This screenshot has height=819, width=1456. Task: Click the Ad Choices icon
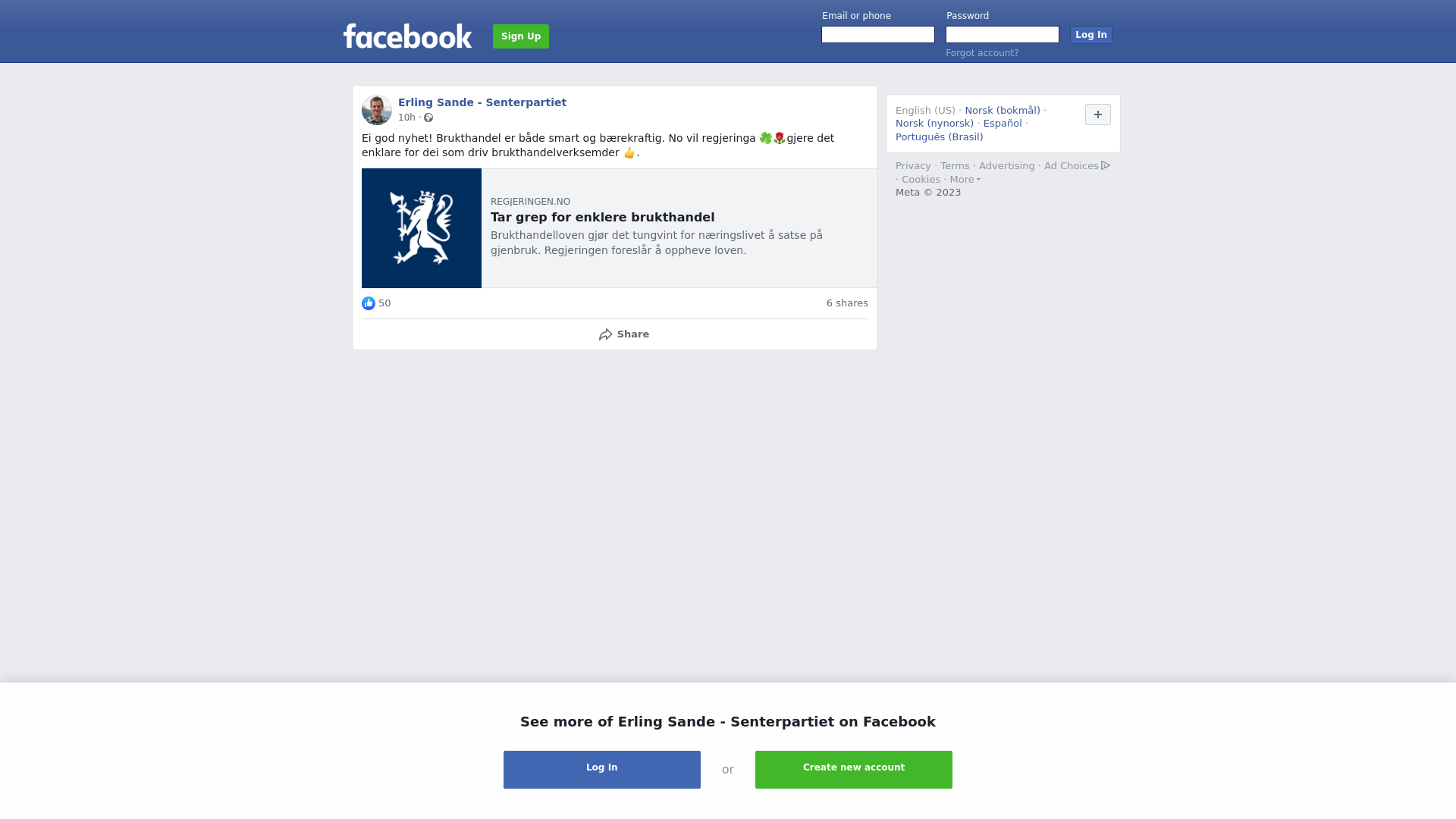point(1106,165)
